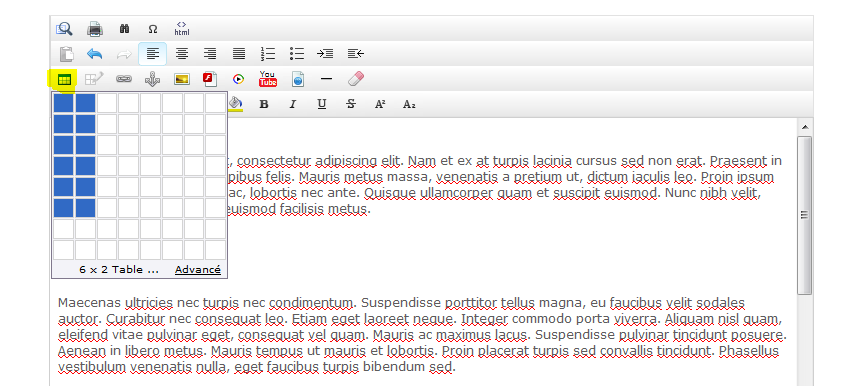Open the preview magnifier tool
Screen dimensions: 862x386
(64, 29)
